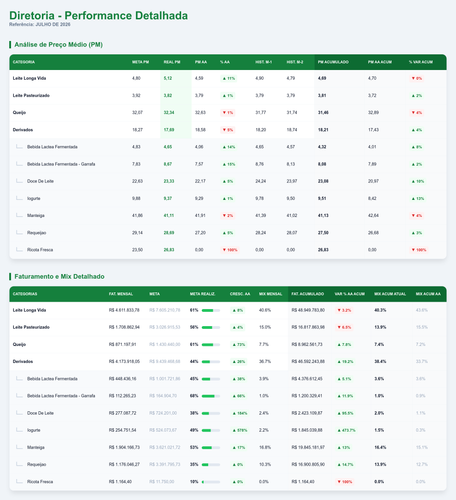Click 'Leite Pasteurizado' in the Faturamento table
456x500 pixels.
pos(31,327)
